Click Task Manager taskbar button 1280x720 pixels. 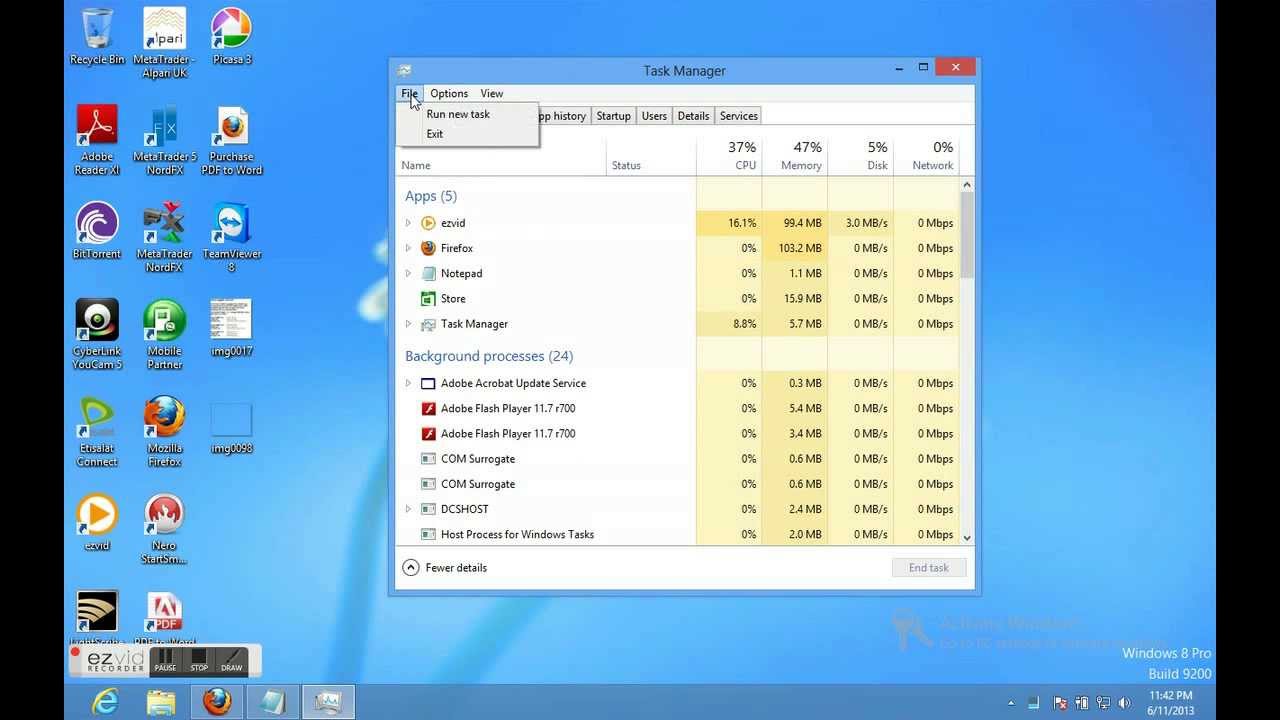[x=328, y=702]
